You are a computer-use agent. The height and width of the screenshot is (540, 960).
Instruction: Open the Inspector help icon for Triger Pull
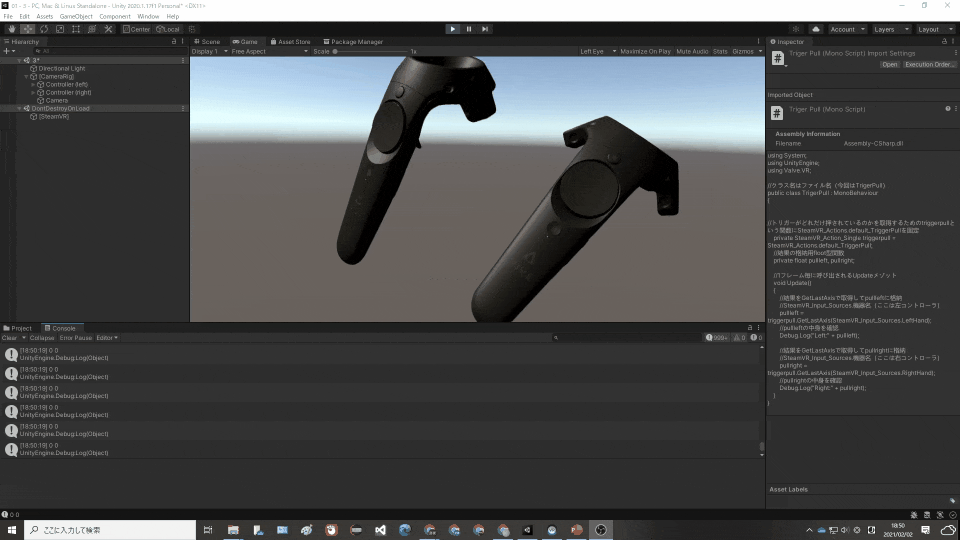(948, 109)
